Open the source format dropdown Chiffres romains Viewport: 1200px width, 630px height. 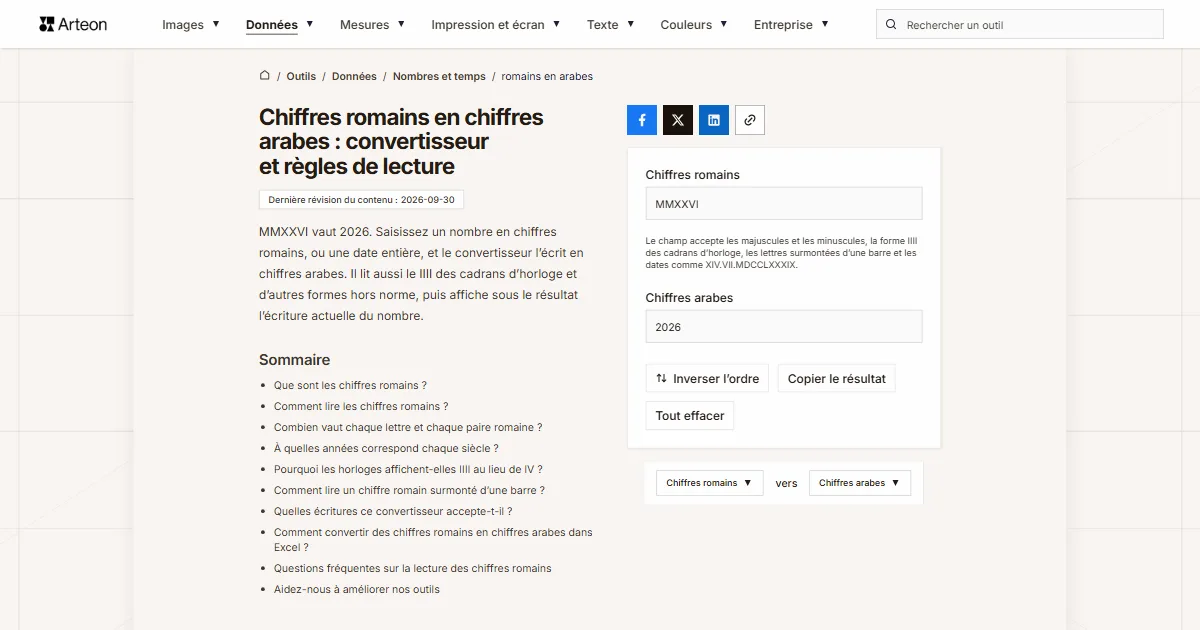pos(710,483)
